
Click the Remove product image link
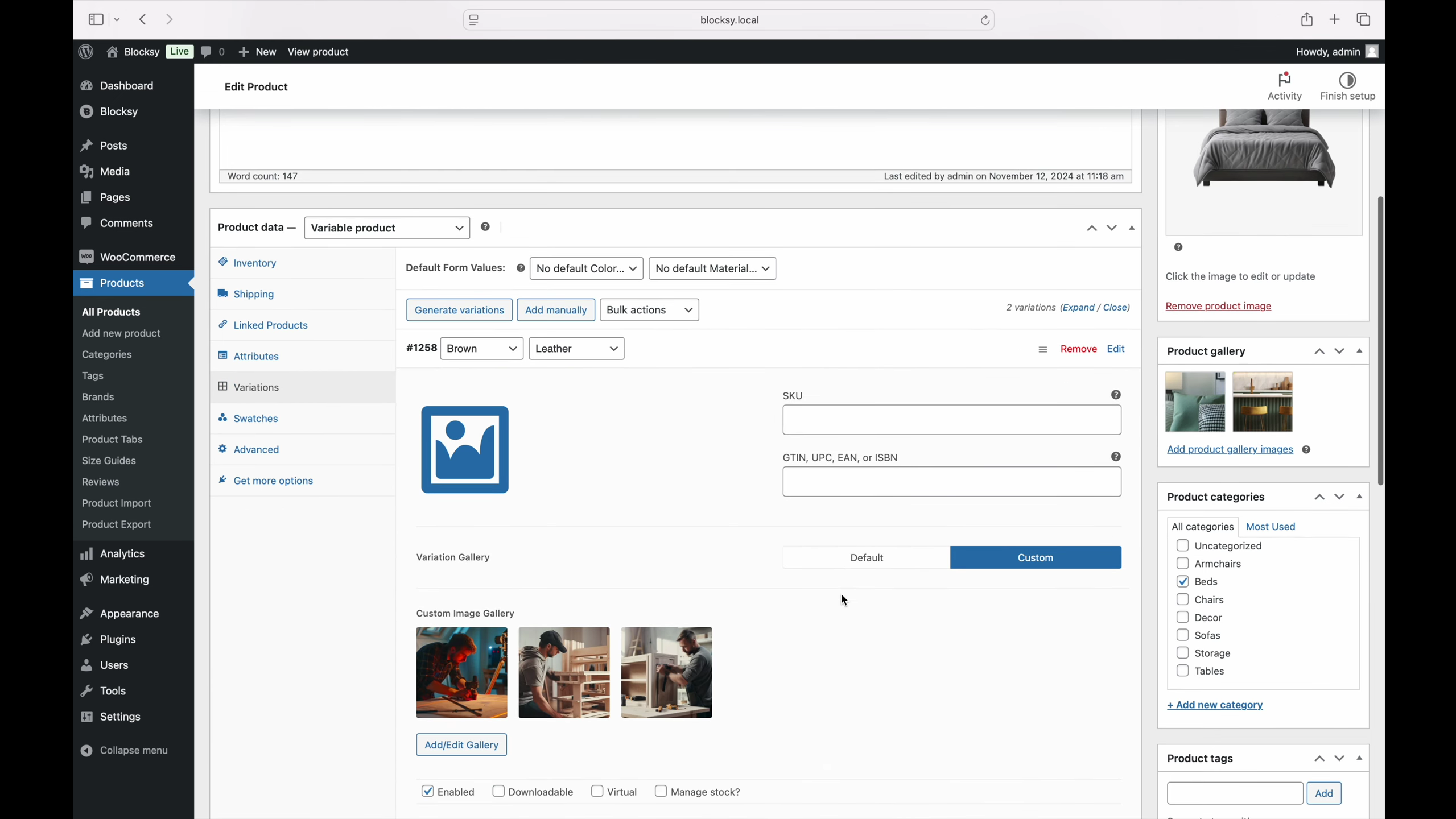tap(1218, 307)
